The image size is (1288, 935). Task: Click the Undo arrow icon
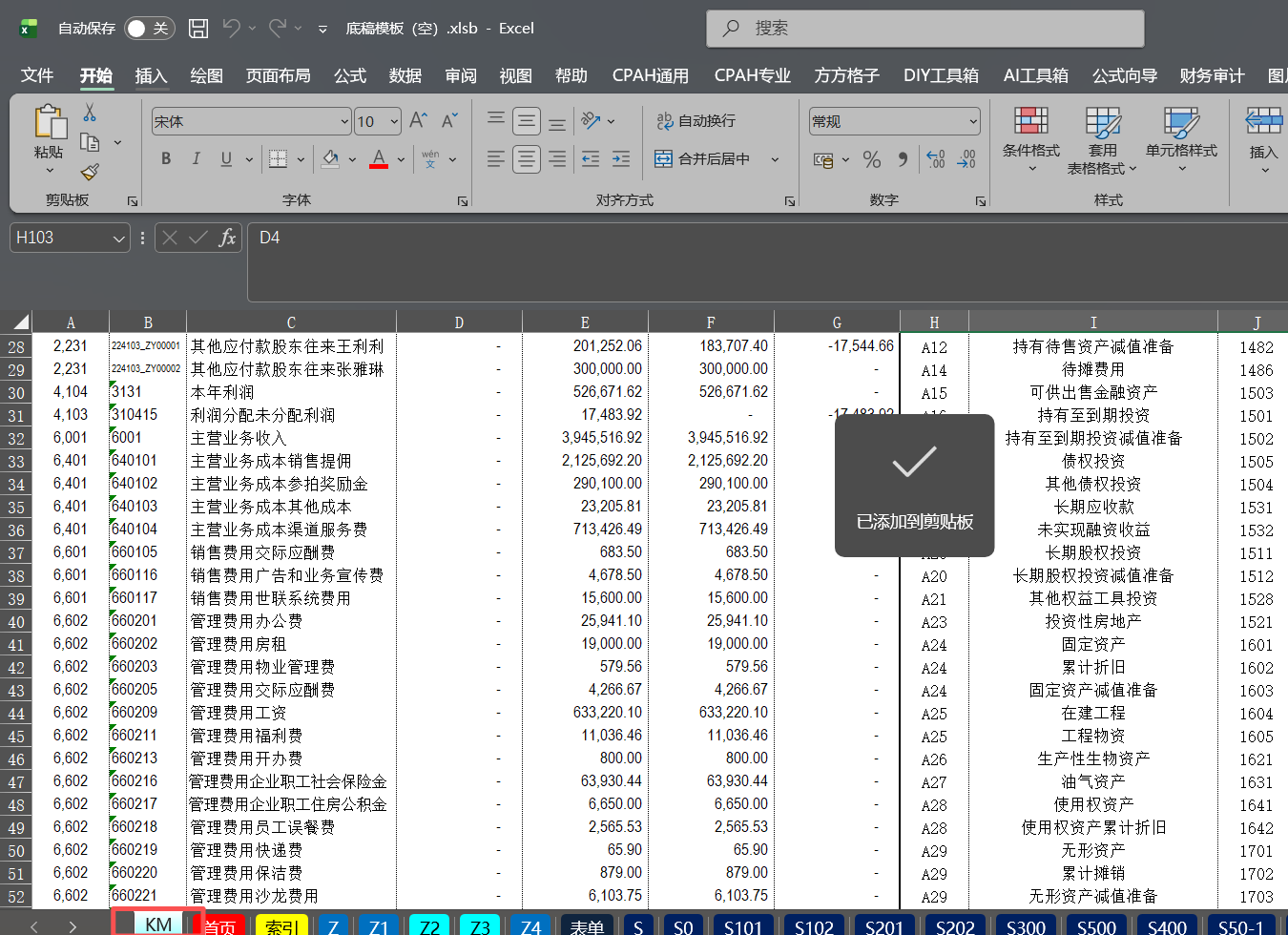[232, 29]
